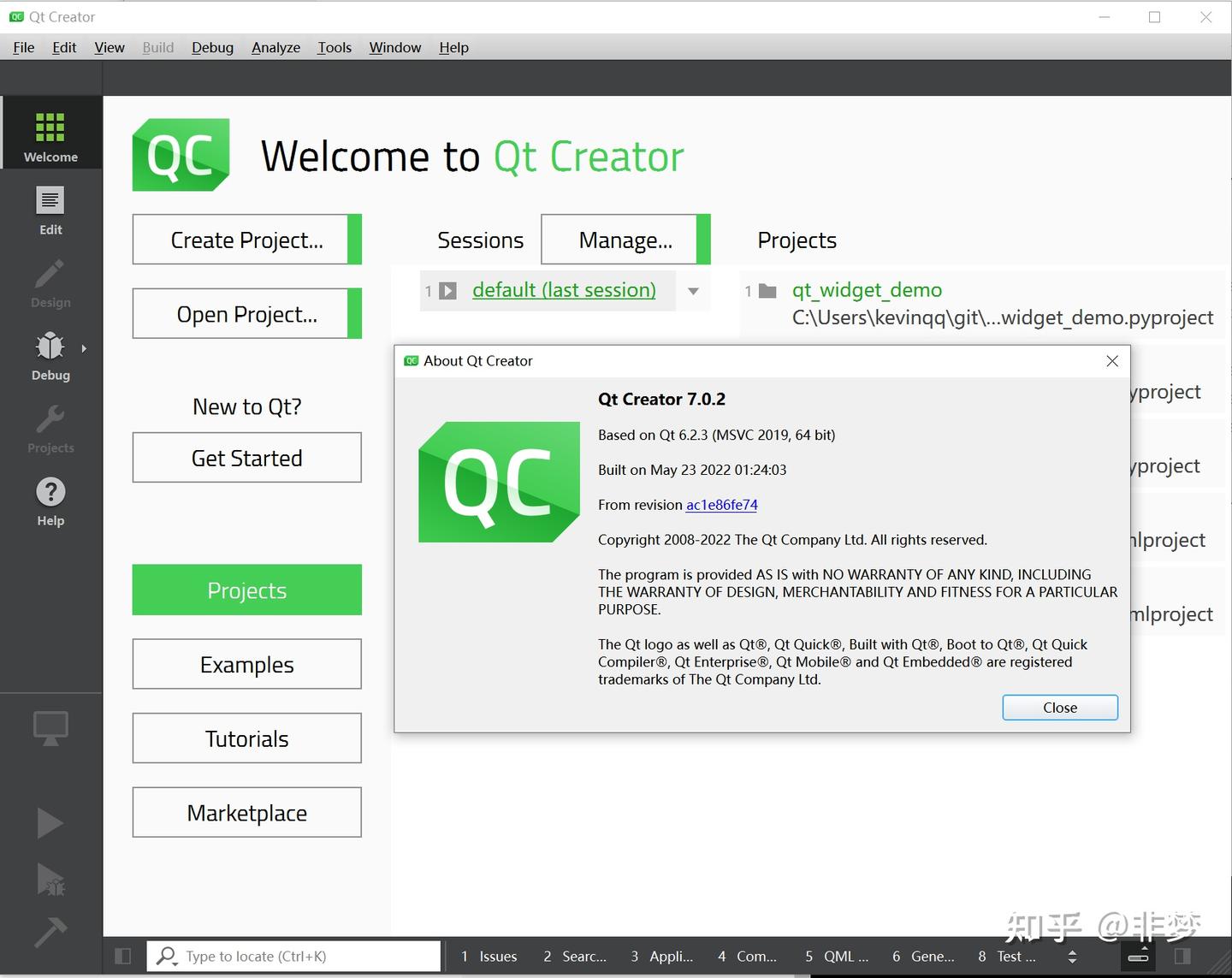1232x978 pixels.
Task: Close the About Qt Creator dialog
Action: pyautogui.click(x=1059, y=708)
